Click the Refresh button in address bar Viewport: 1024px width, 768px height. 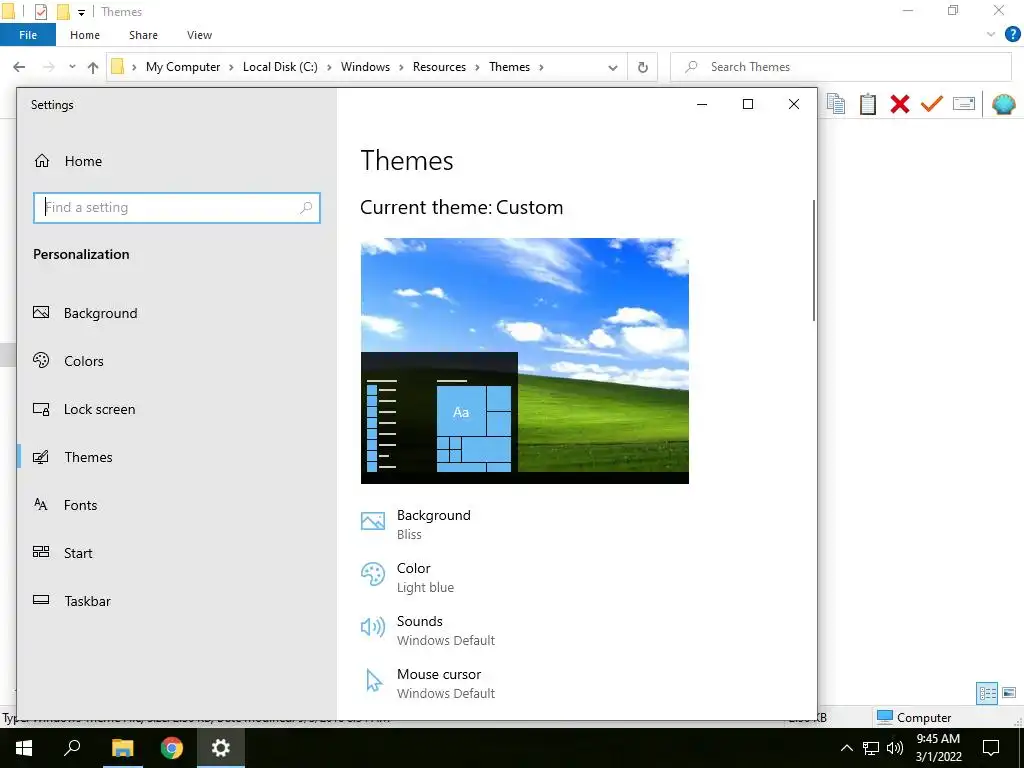(643, 67)
